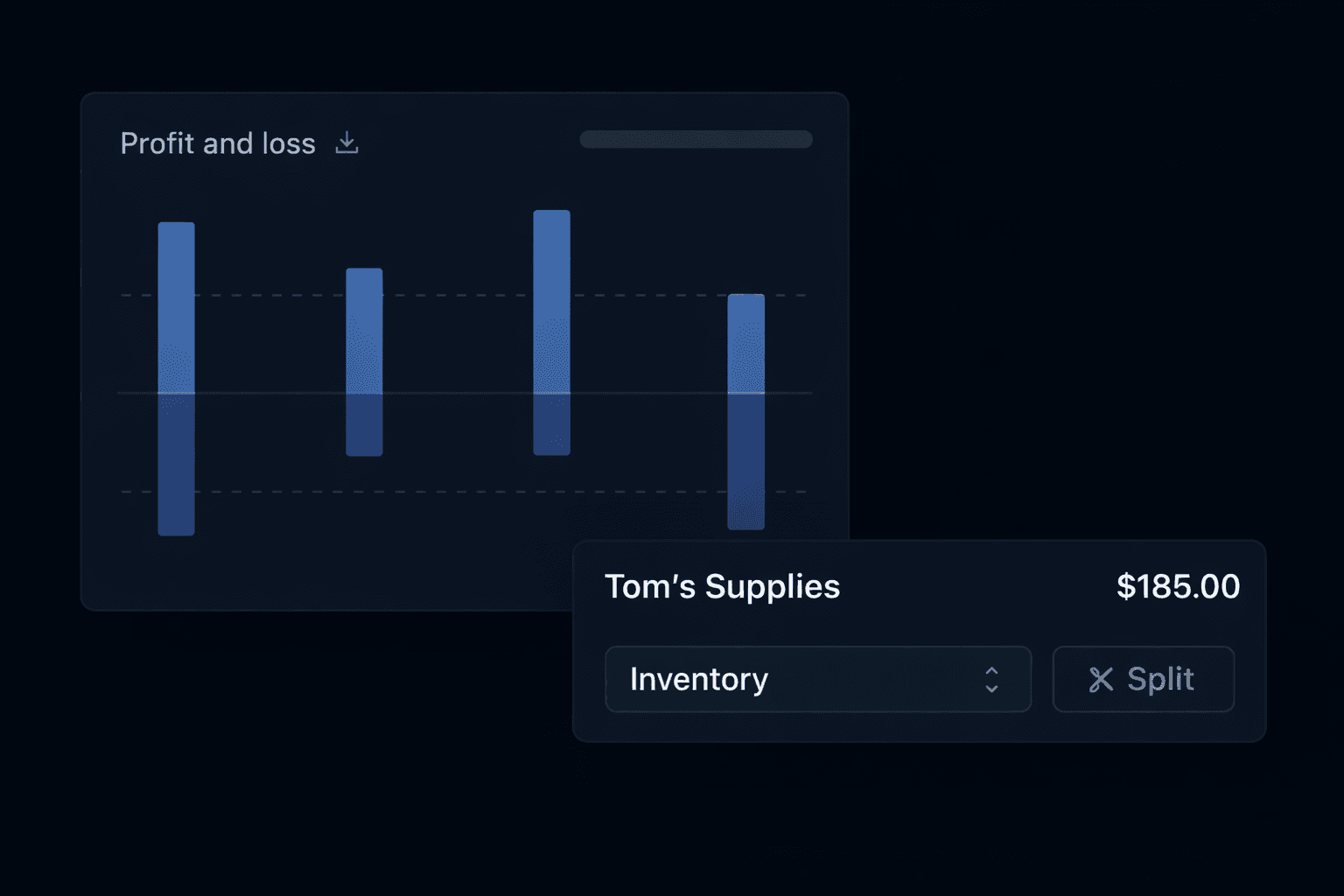
Task: Select the second bar's loss segment
Action: click(x=364, y=424)
